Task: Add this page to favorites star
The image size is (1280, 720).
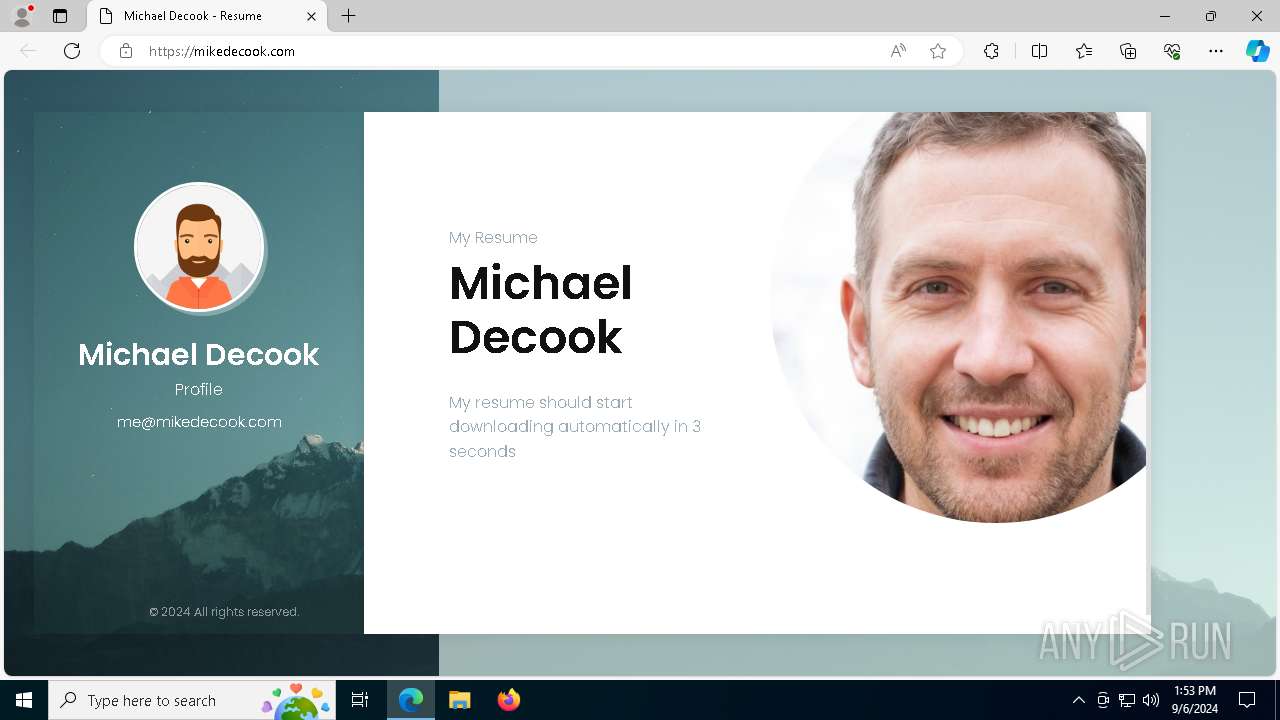Action: (938, 51)
